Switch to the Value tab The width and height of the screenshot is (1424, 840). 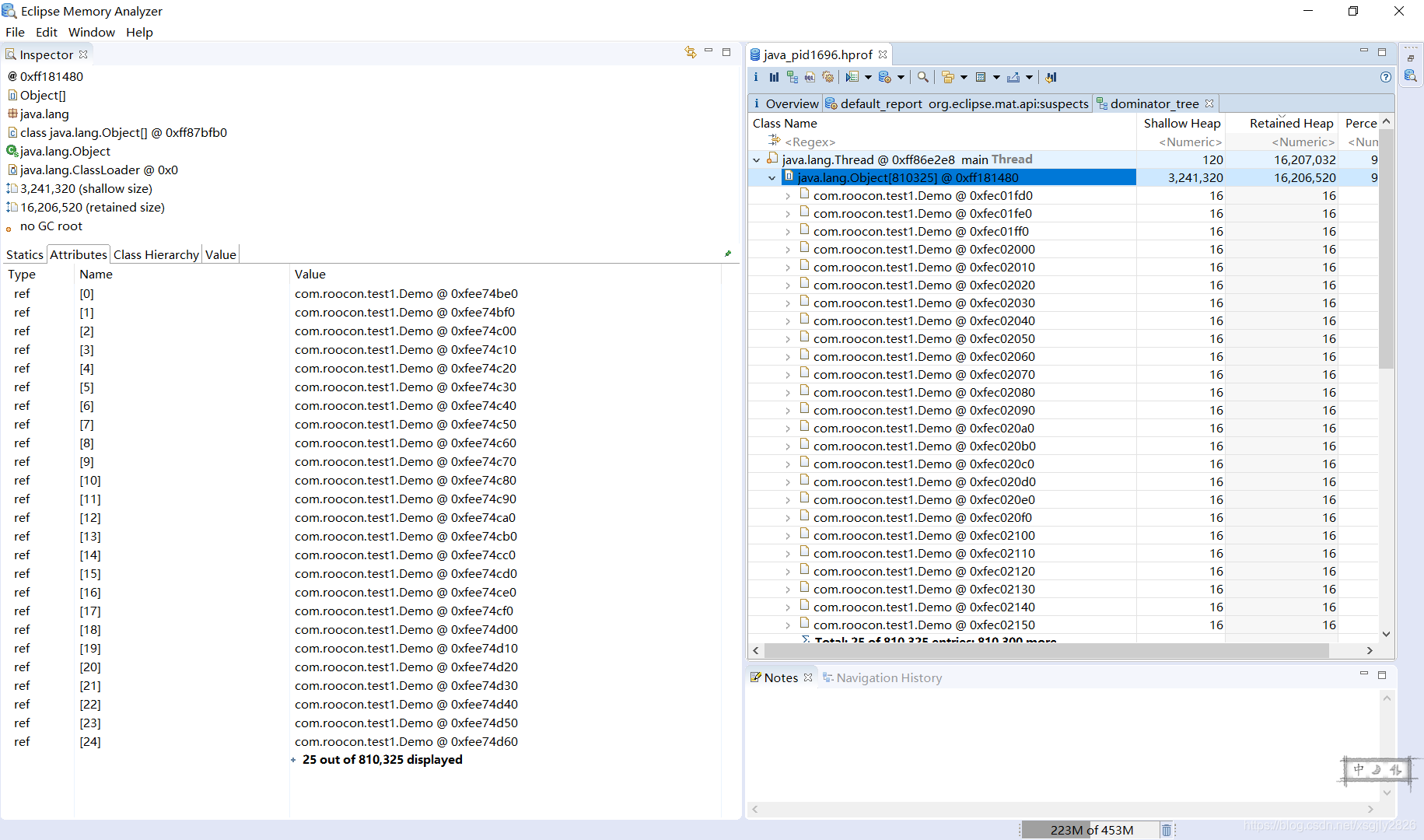(x=221, y=254)
